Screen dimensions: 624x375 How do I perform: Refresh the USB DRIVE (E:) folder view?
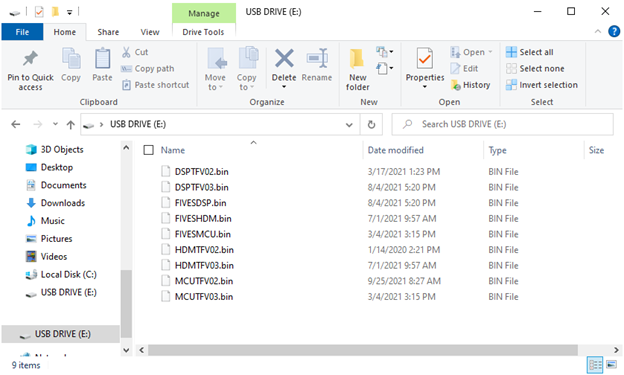click(371, 125)
